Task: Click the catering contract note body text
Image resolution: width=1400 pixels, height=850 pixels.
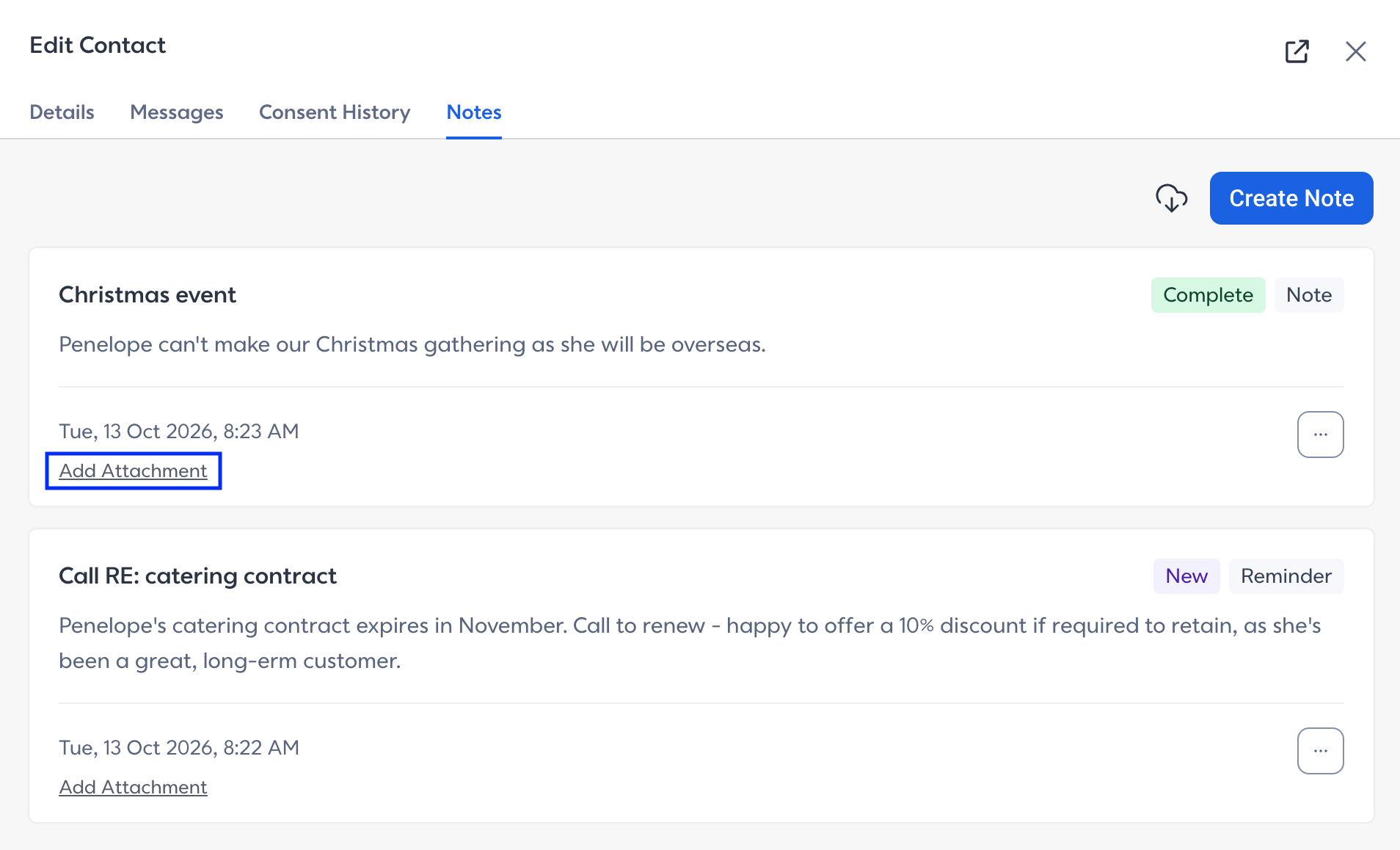Action: [x=690, y=643]
